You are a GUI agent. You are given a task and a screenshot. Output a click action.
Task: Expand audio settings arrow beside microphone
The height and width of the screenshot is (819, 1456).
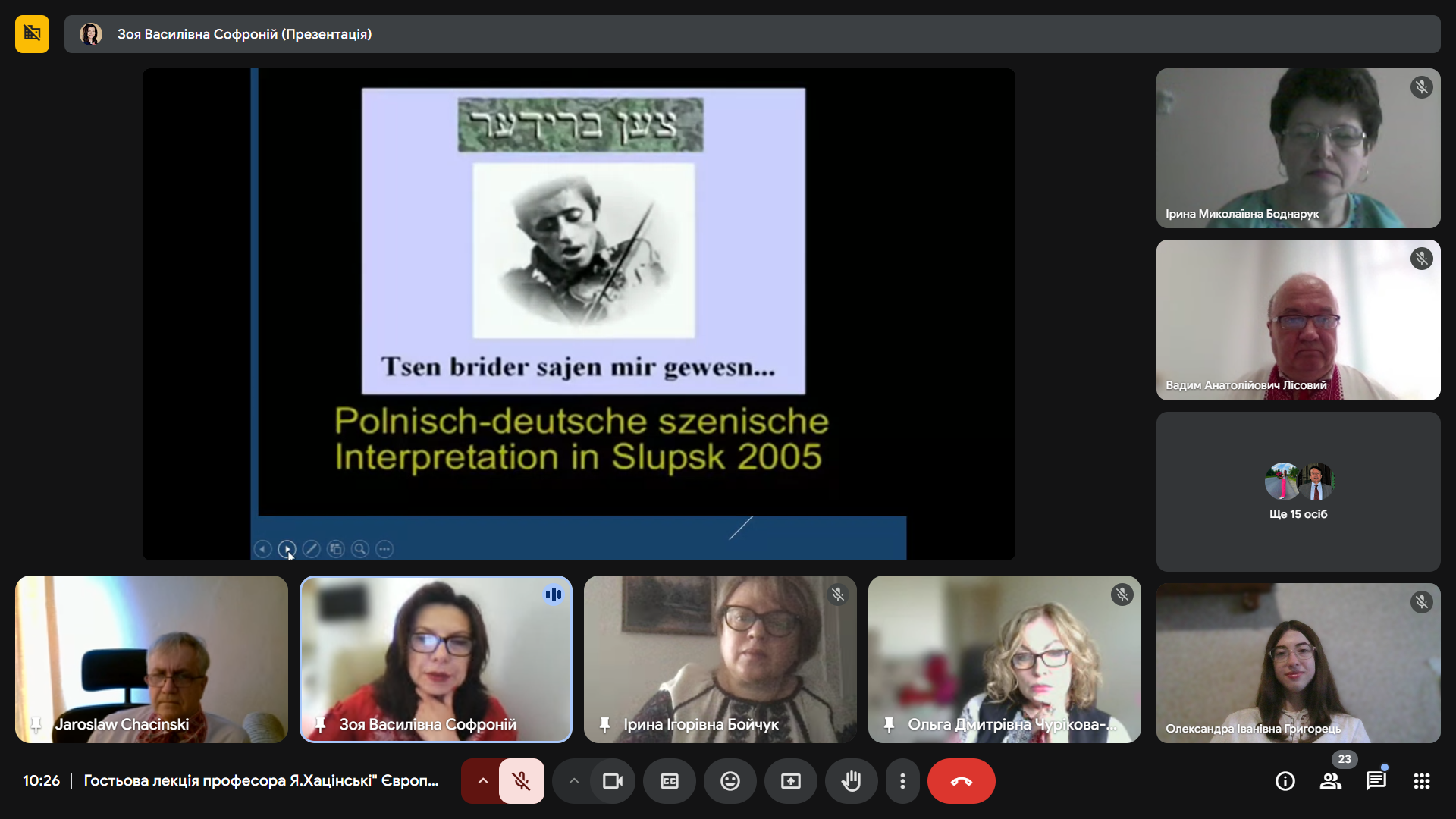coord(482,781)
